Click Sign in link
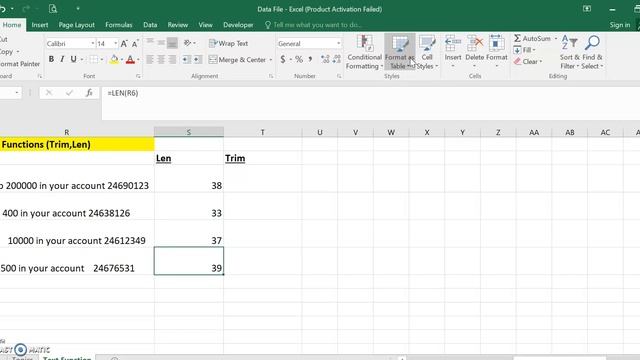Screen dimensions: 640x360 point(620,25)
